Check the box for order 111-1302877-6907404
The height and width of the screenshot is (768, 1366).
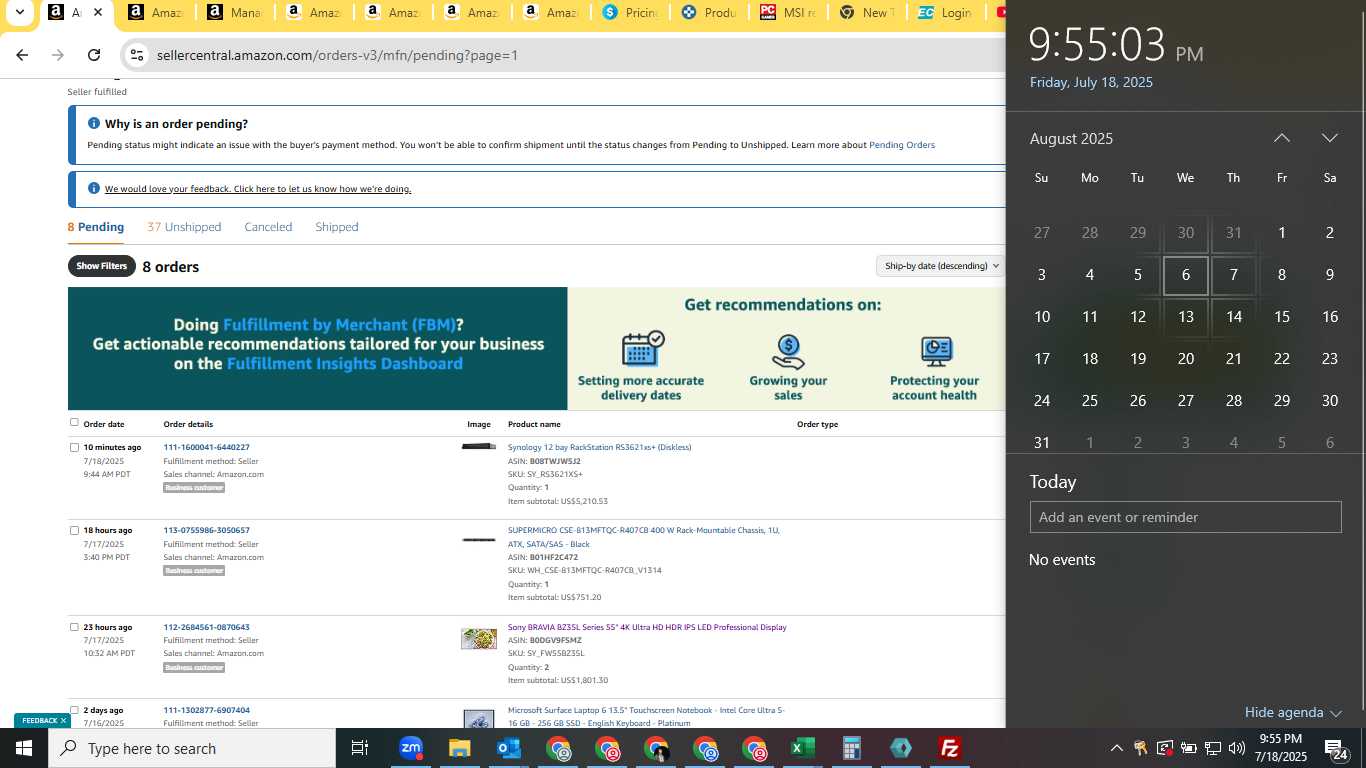pyautogui.click(x=74, y=710)
